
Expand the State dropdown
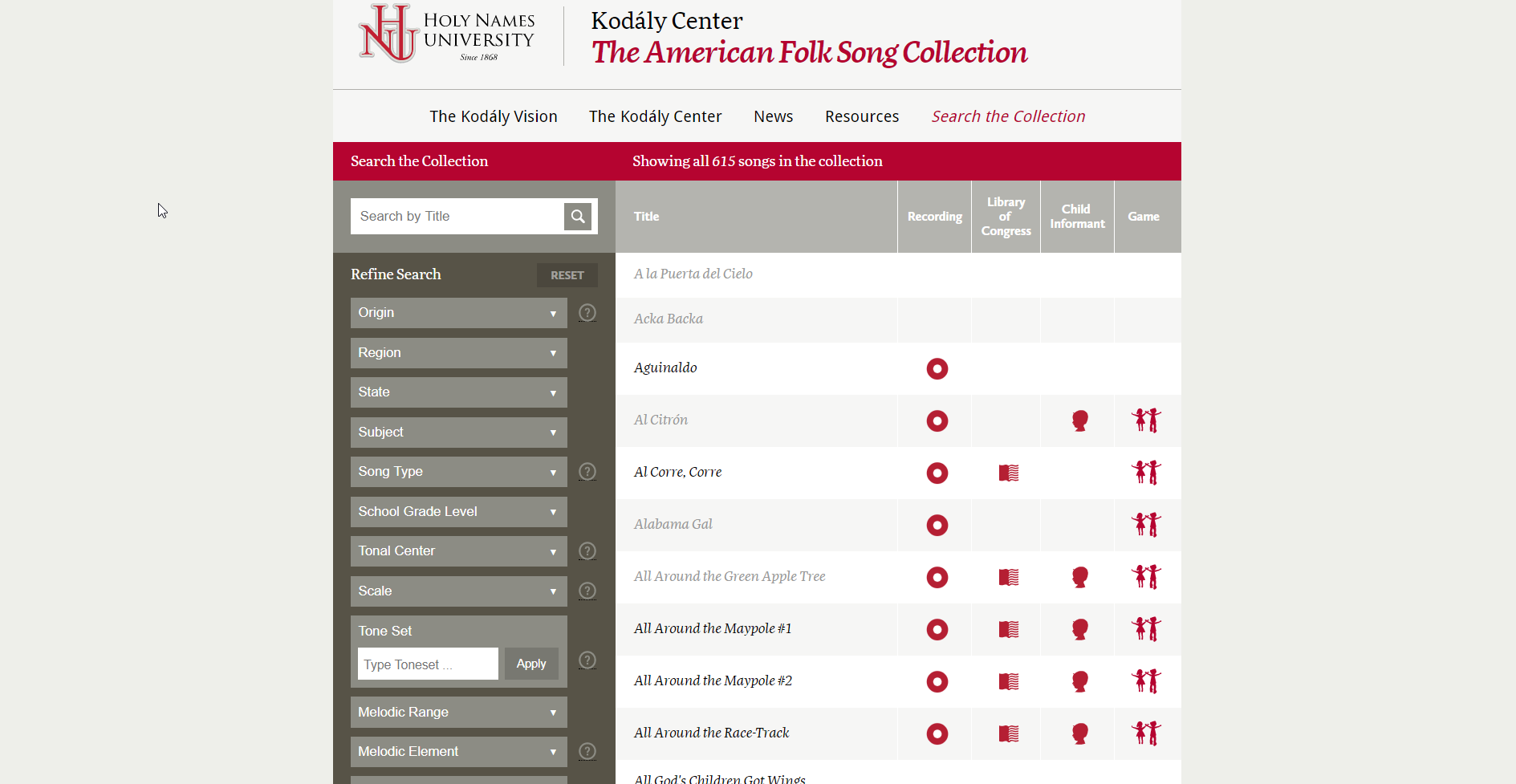459,392
